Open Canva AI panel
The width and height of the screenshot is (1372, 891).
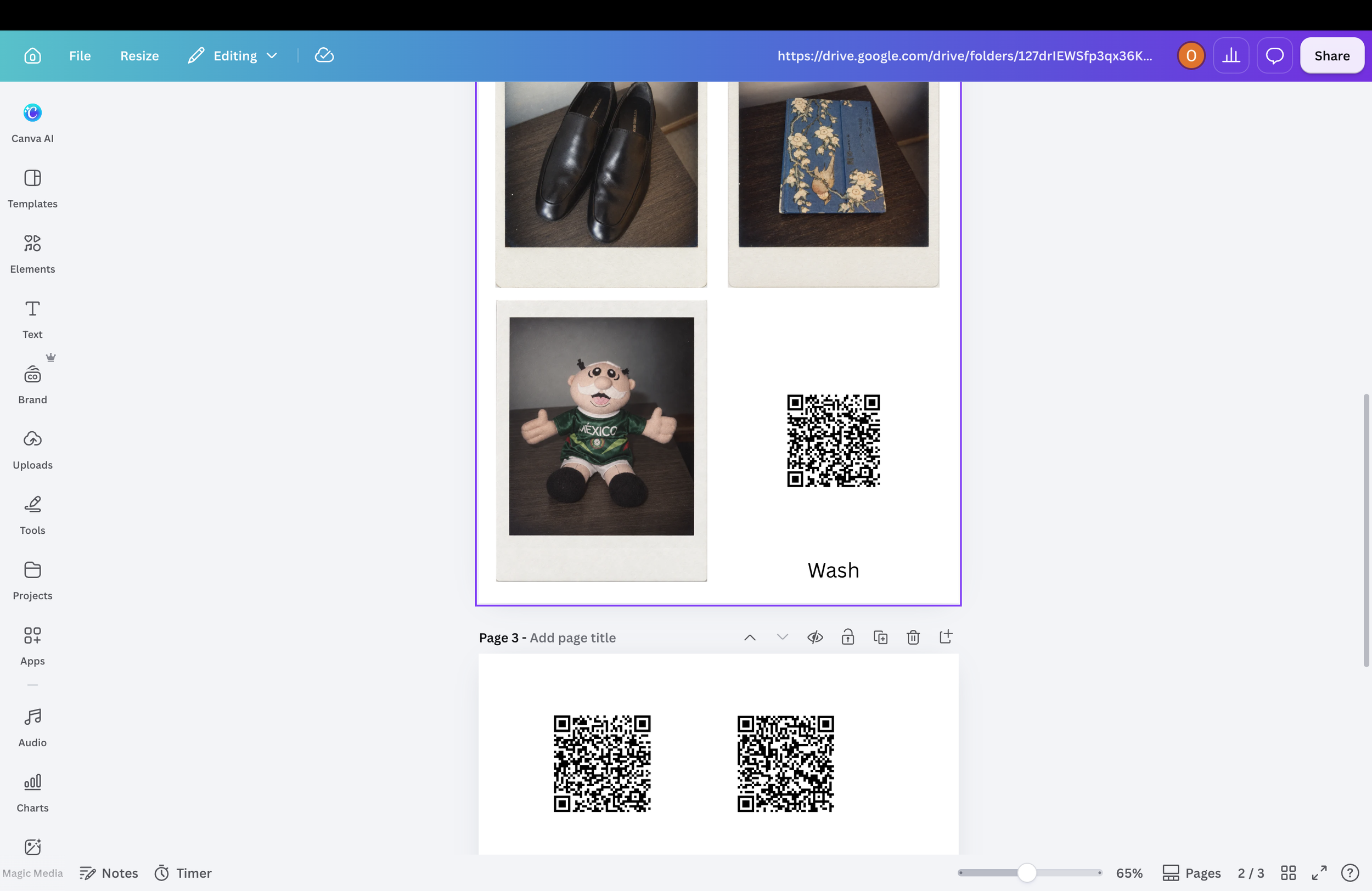(32, 123)
